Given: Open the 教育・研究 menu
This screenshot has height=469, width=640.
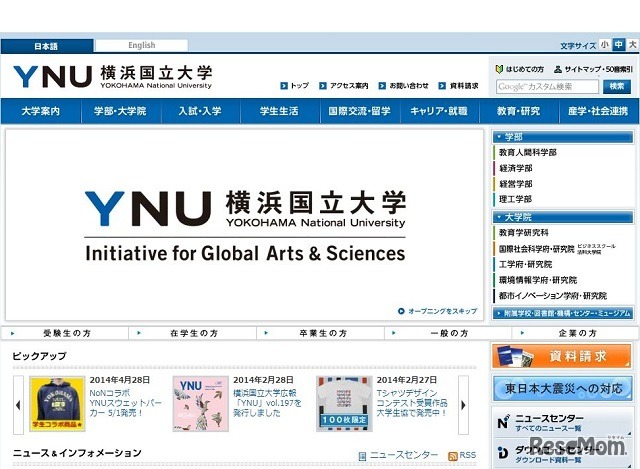Looking at the screenshot, I should 518,111.
